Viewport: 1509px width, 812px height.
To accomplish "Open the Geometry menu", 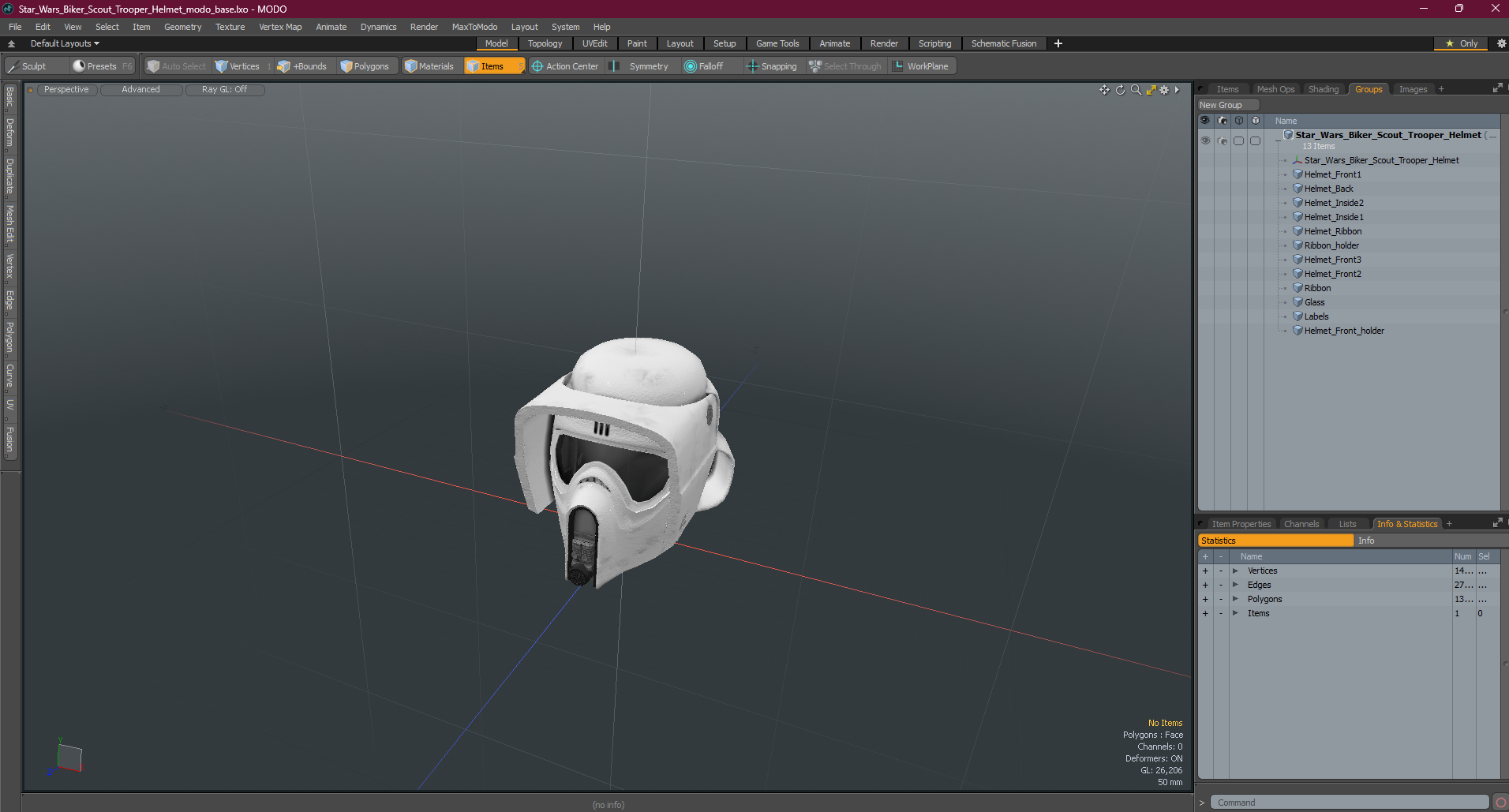I will (x=182, y=27).
